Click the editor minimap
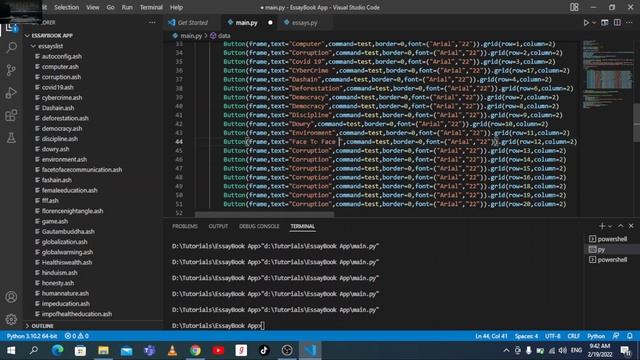This screenshot has height=360, width=640. pyautogui.click(x=607, y=74)
